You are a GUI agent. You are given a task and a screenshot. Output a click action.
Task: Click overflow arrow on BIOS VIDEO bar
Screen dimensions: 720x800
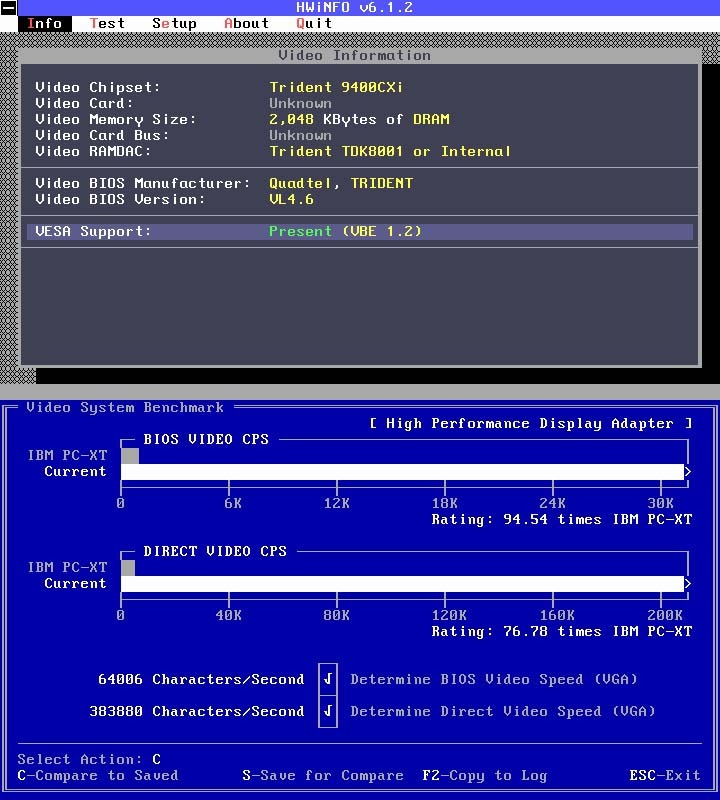coord(688,471)
